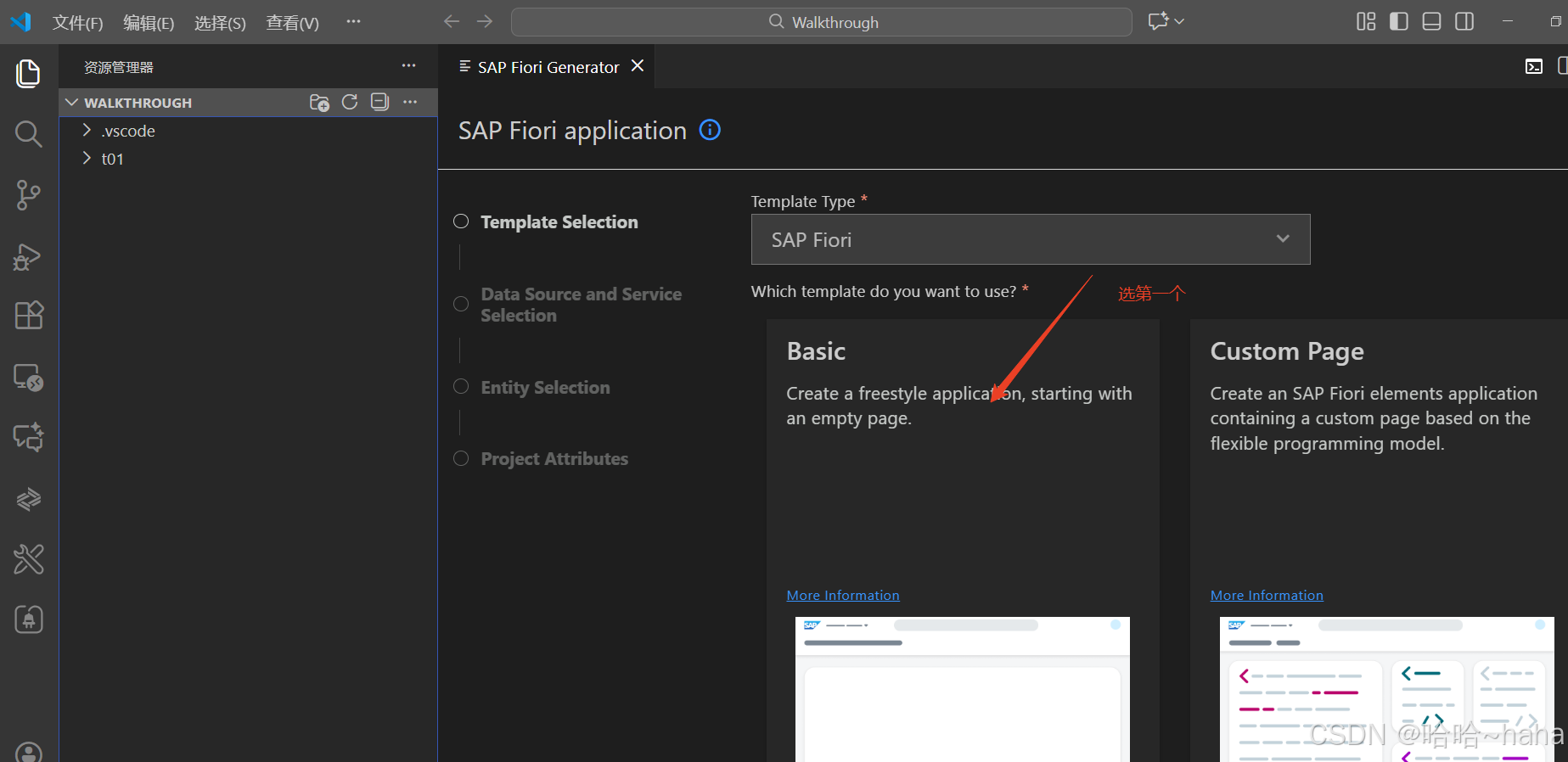
Task: Open the chat icon's dropdown arrow
Action: point(1179,22)
